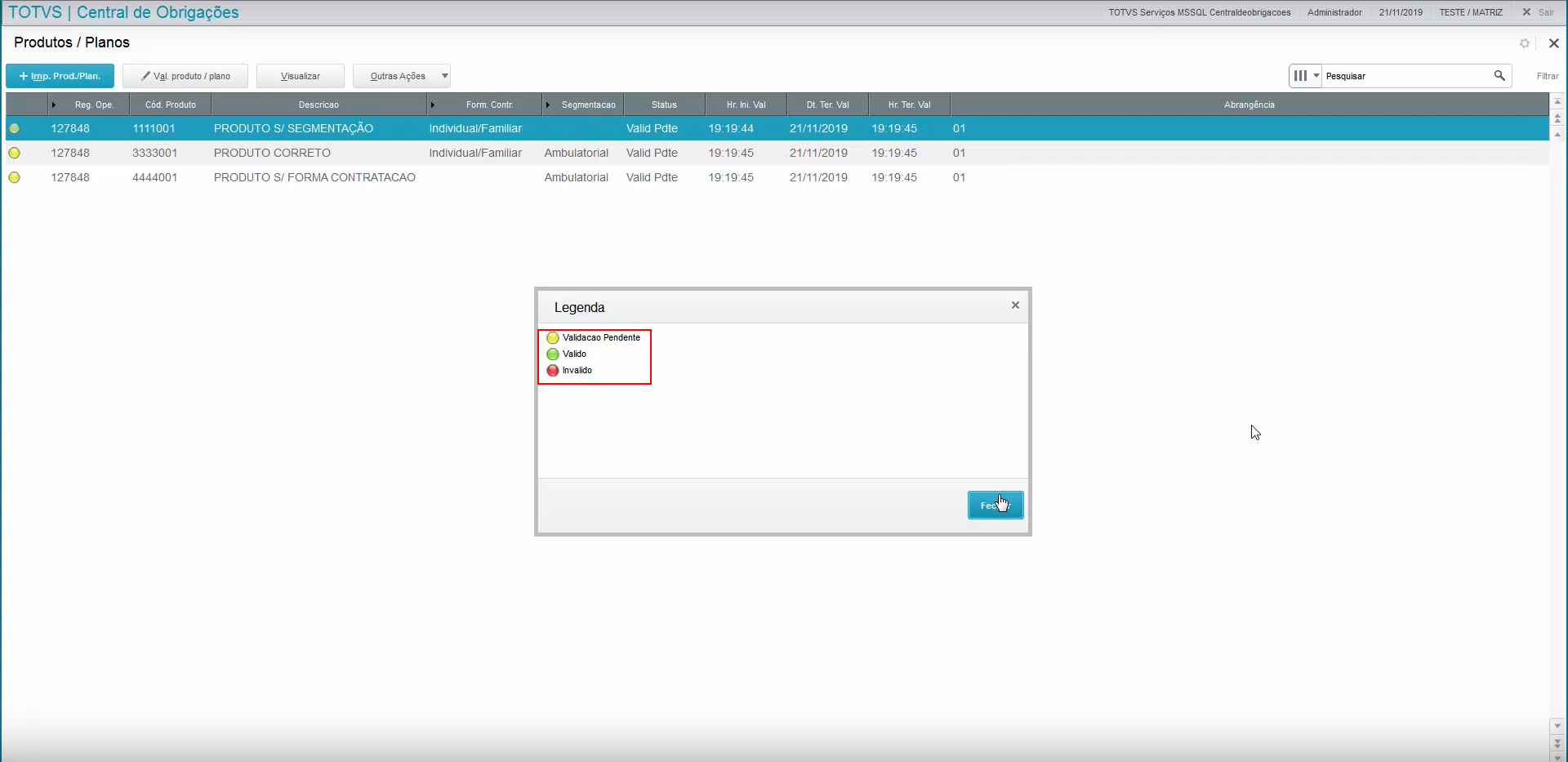Viewport: 1568px width, 762px height.
Task: Click status dot of PRODUTO S/ FORMA CONTRATACAO row
Action: (14, 177)
